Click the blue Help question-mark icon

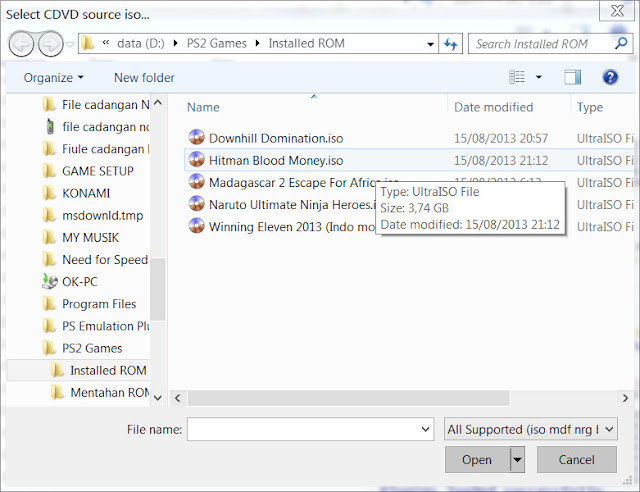[x=610, y=77]
